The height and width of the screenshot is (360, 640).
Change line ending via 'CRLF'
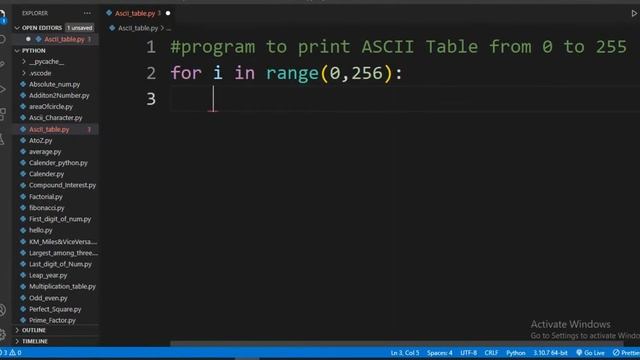coord(491,353)
